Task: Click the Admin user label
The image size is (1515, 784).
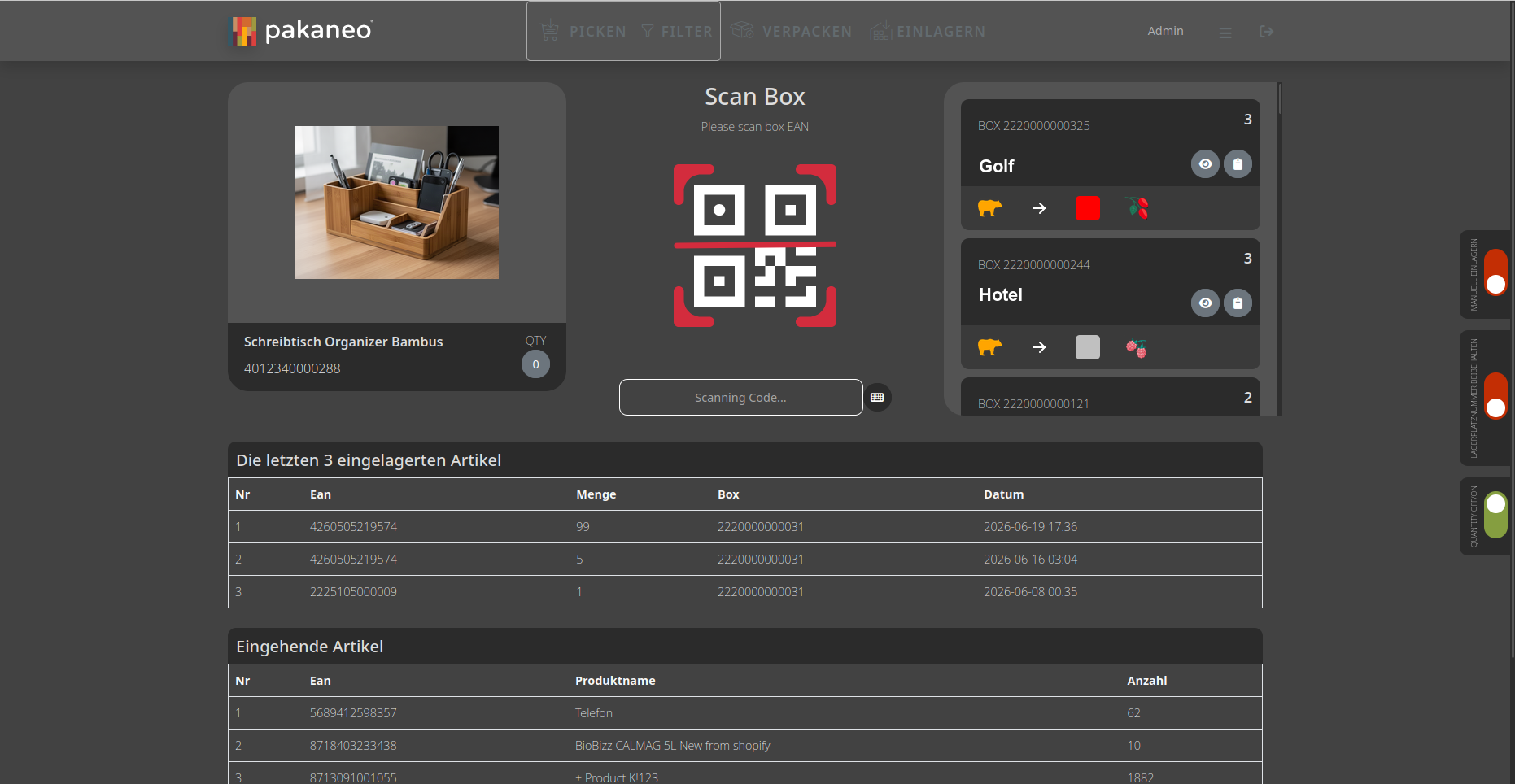Action: [x=1165, y=31]
